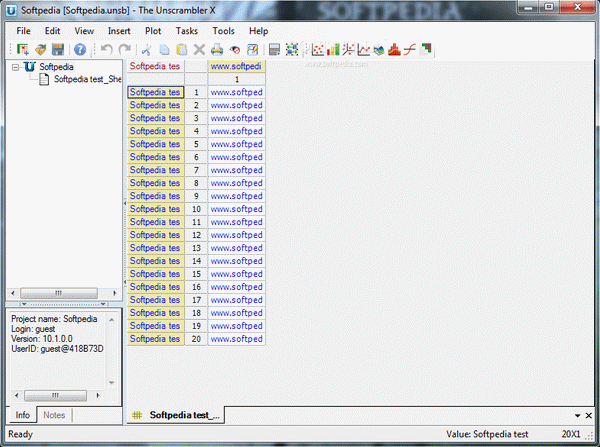
Task: Delete selection with X toolbar icon
Action: tap(199, 49)
